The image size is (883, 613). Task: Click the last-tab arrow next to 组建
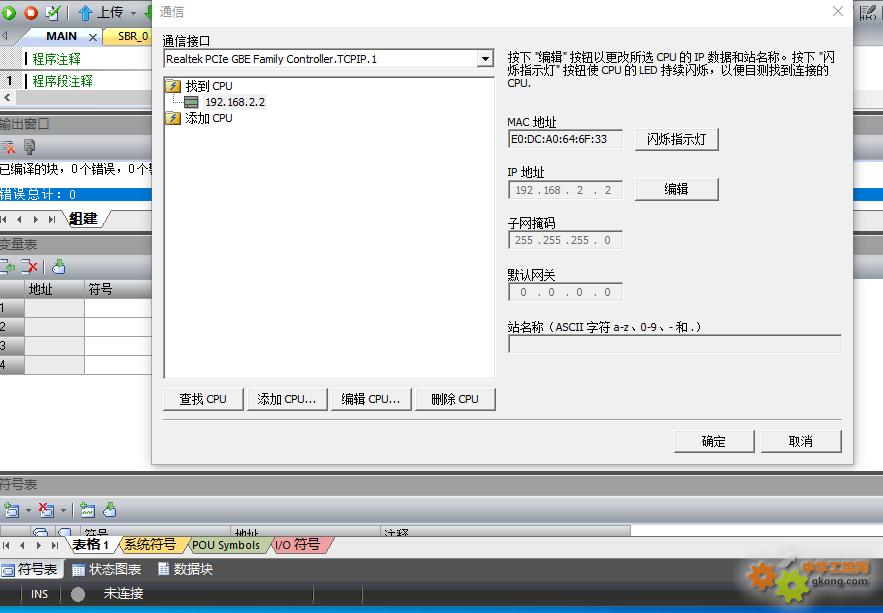[x=52, y=219]
